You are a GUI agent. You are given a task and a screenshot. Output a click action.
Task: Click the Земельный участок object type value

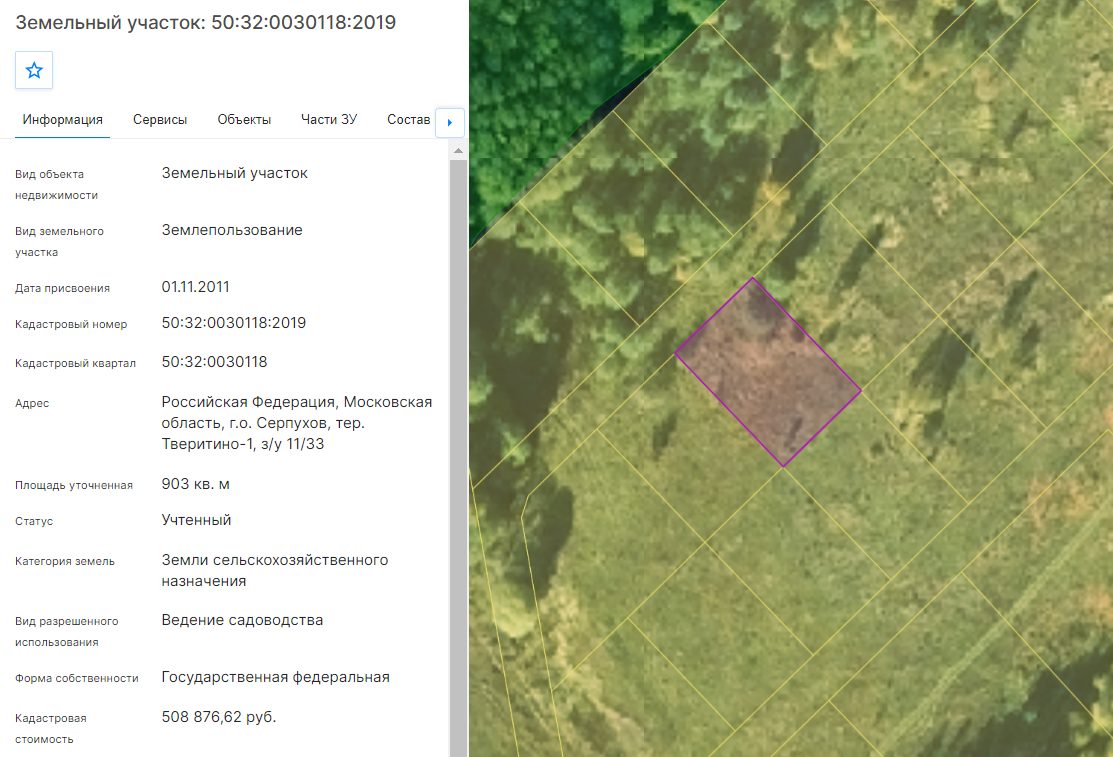click(234, 173)
